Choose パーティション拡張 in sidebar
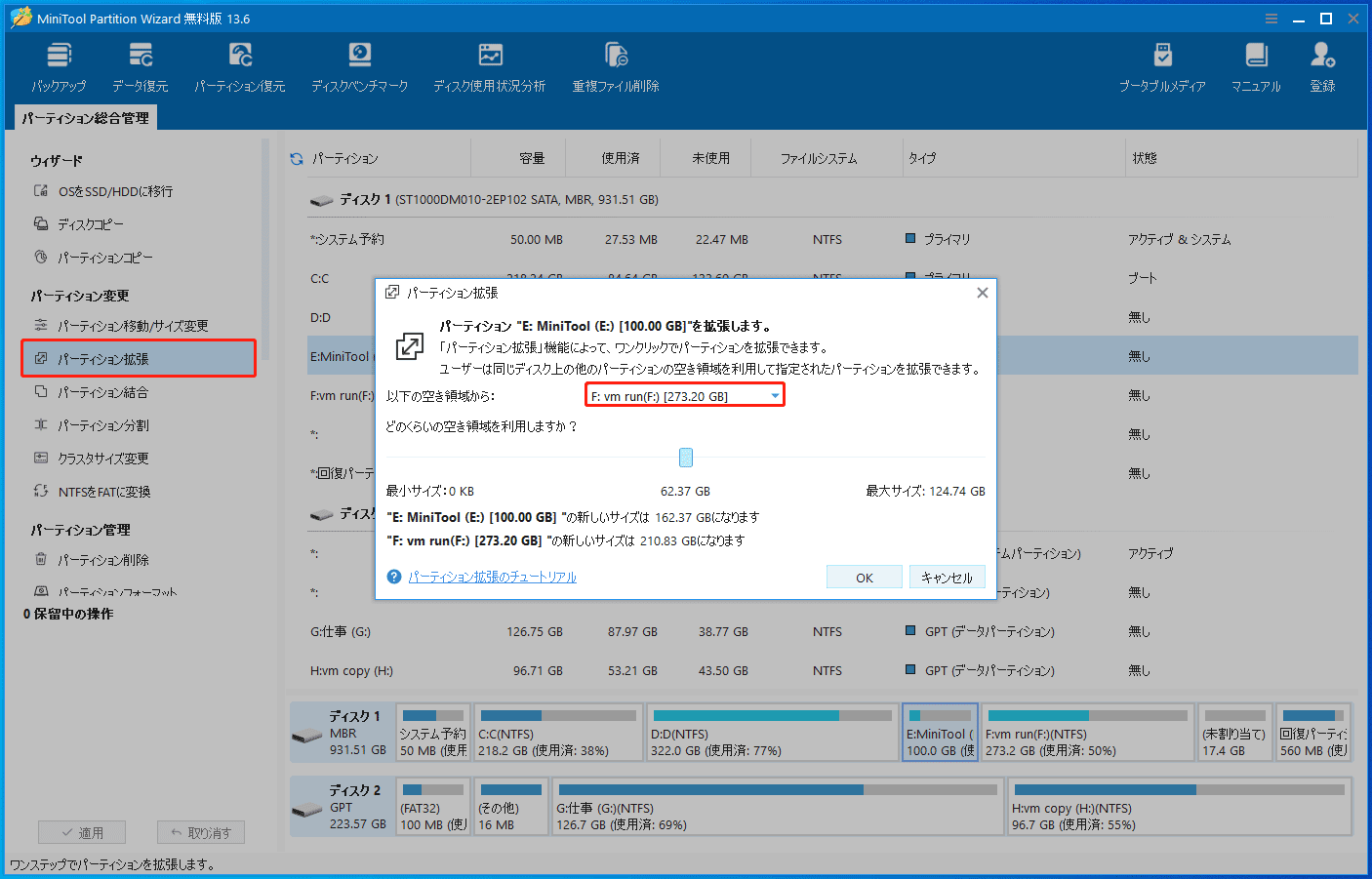Viewport: 1372px width, 879px height. point(139,358)
